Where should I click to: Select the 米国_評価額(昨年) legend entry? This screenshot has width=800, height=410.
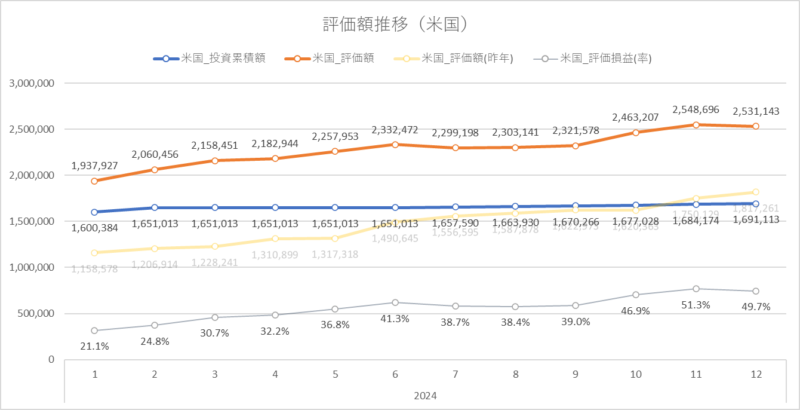tap(453, 58)
